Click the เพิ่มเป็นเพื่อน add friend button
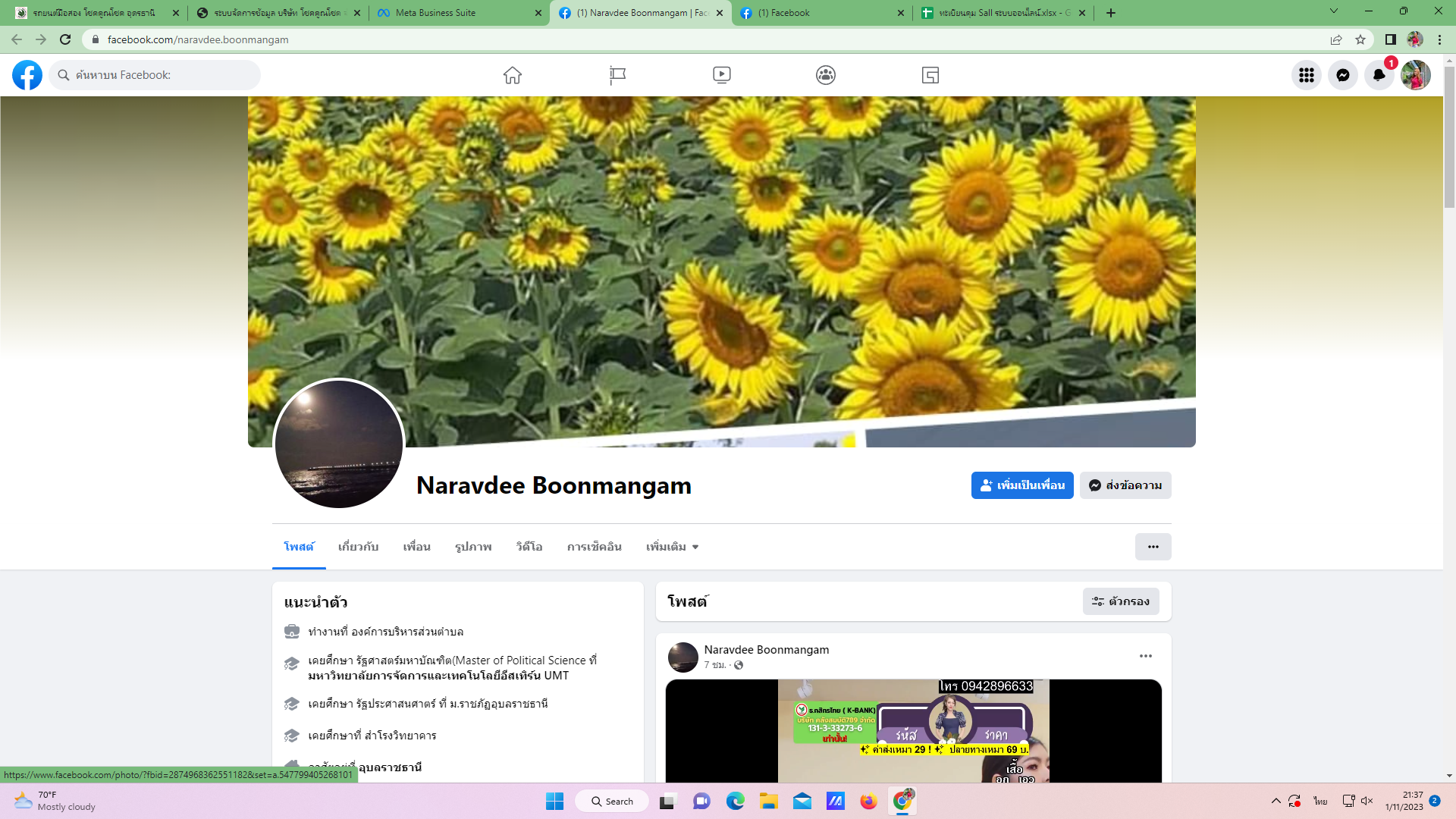Screen dimensions: 1456x819 1021,485
